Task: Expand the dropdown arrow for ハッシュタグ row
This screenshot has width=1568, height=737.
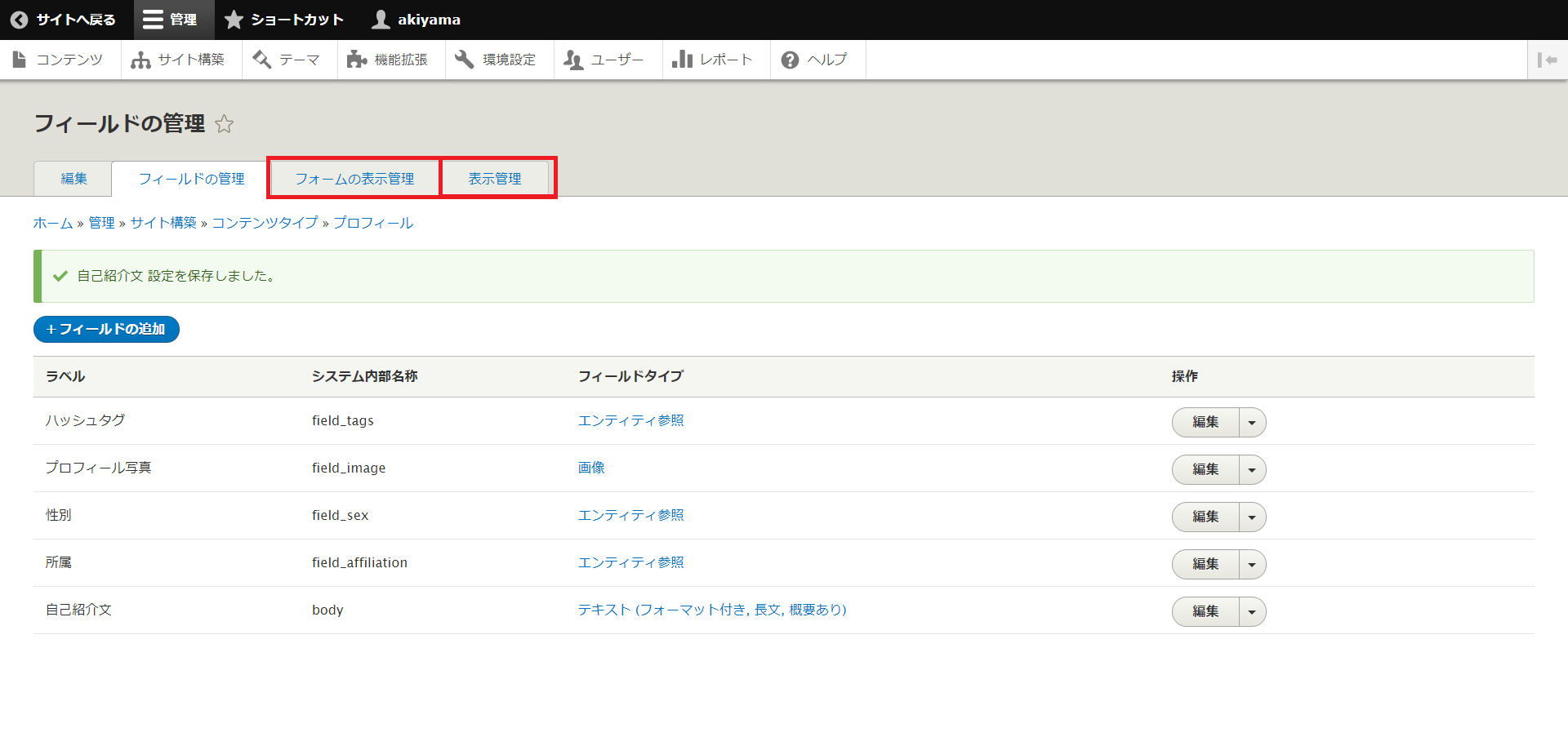Action: click(x=1252, y=423)
